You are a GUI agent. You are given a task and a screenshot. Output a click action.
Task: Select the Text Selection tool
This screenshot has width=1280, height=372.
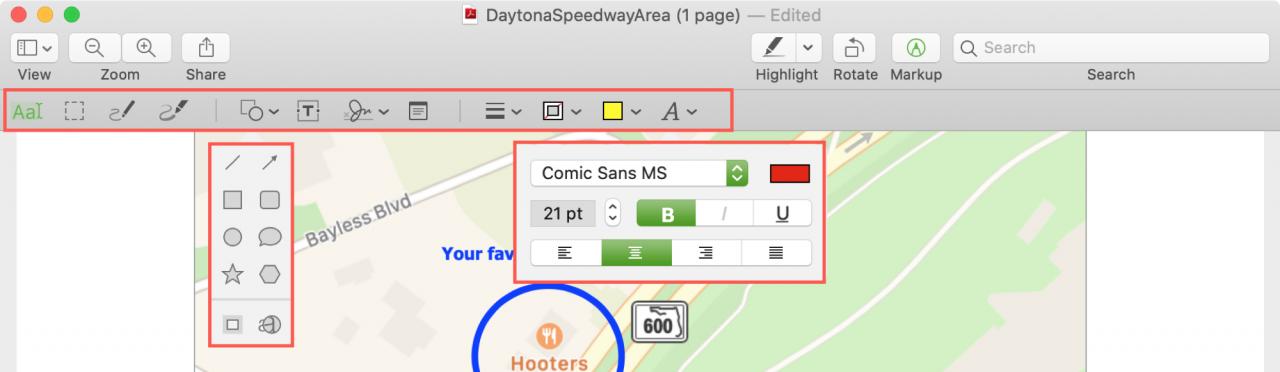coord(28,111)
